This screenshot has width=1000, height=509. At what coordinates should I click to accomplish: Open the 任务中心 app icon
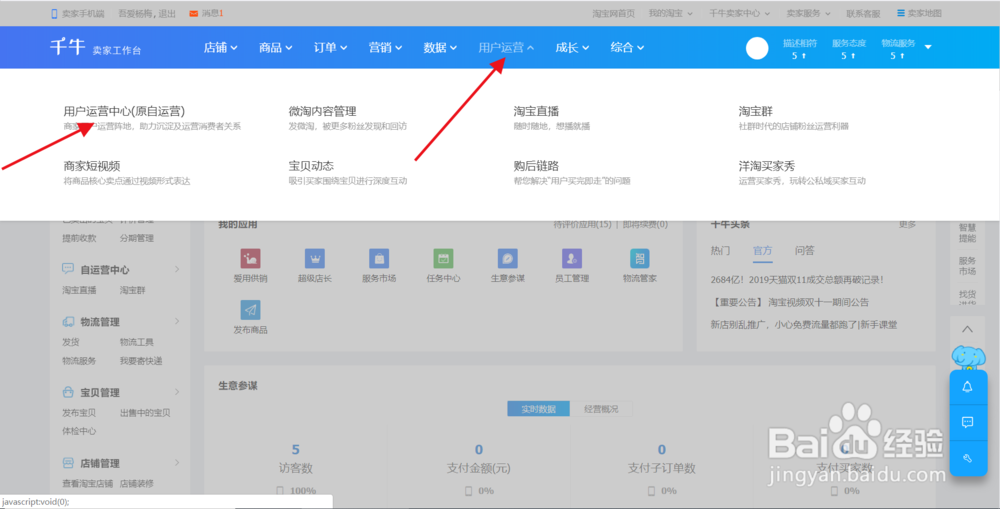443,258
